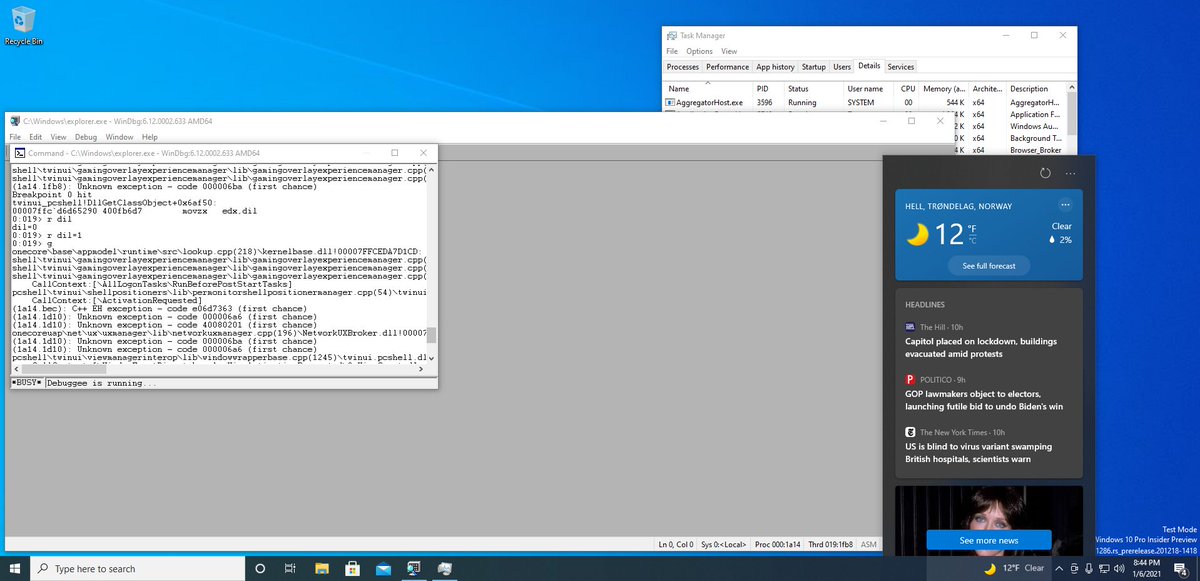
Task: Sort by CPU column in Task Manager
Action: (x=907, y=88)
